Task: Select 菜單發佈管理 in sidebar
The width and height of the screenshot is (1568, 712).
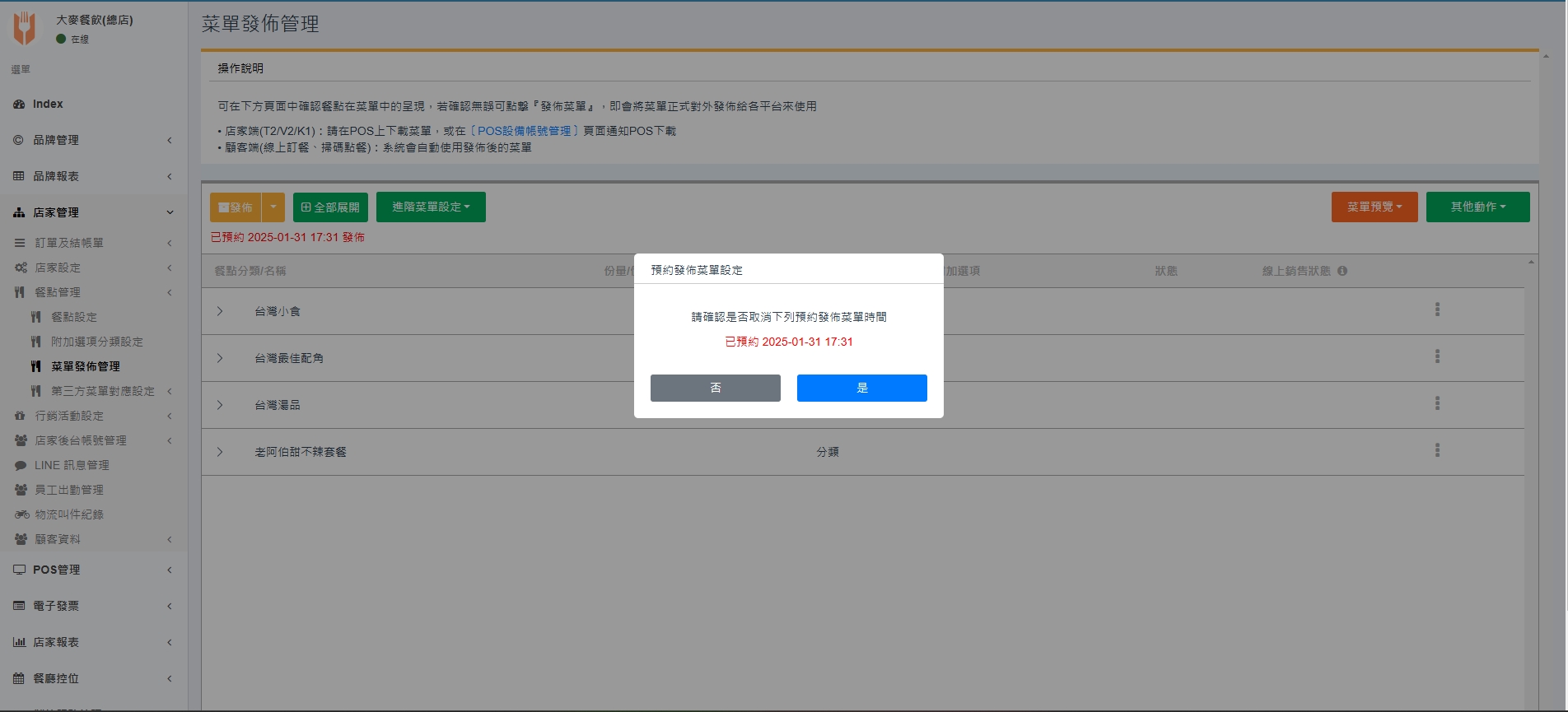Action: (x=86, y=366)
